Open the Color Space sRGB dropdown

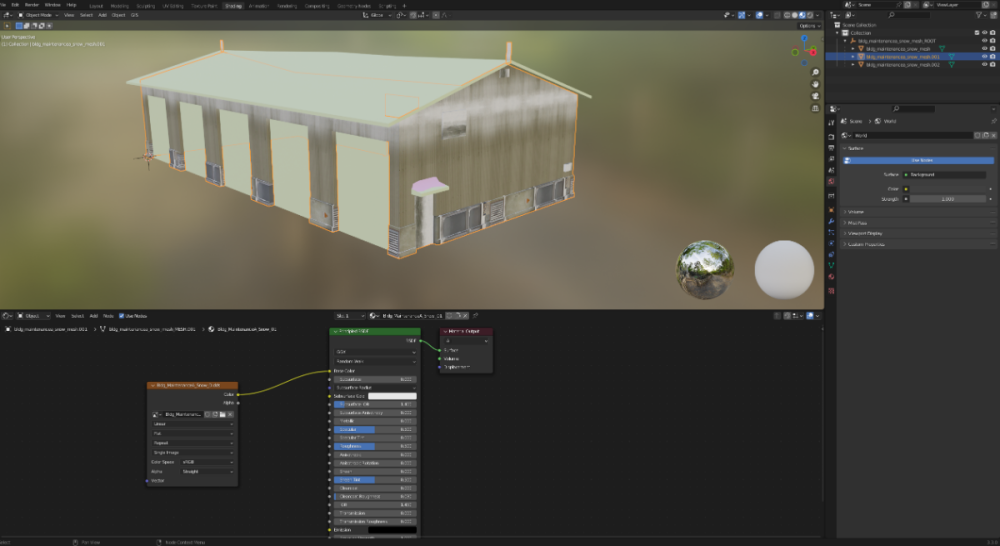(207, 462)
